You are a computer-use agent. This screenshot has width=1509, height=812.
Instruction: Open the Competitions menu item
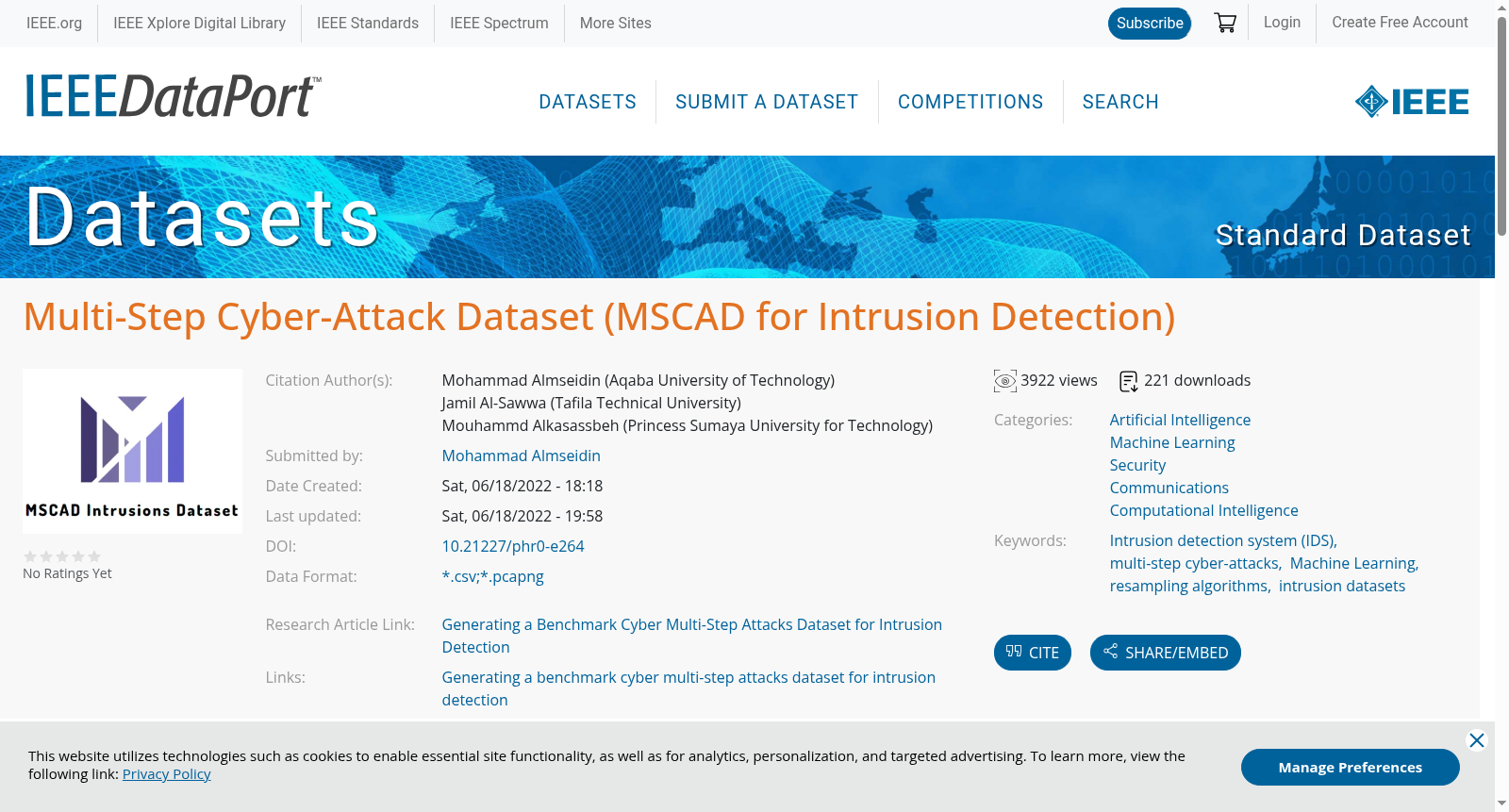[x=970, y=102]
